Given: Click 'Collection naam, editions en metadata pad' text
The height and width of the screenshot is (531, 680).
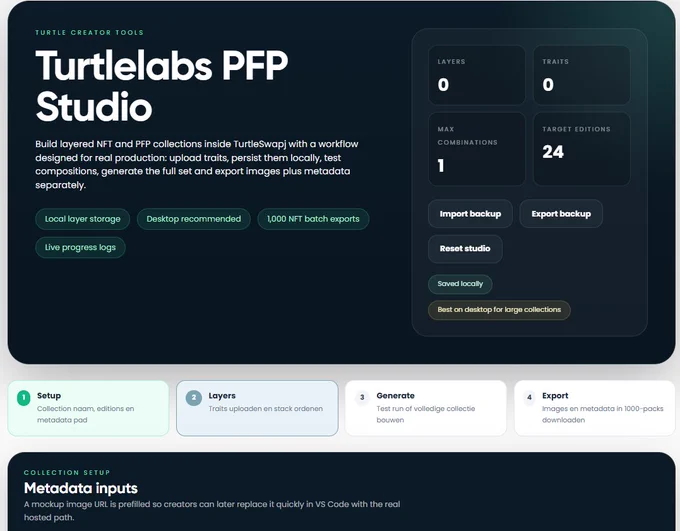Looking at the screenshot, I should pos(85,414).
